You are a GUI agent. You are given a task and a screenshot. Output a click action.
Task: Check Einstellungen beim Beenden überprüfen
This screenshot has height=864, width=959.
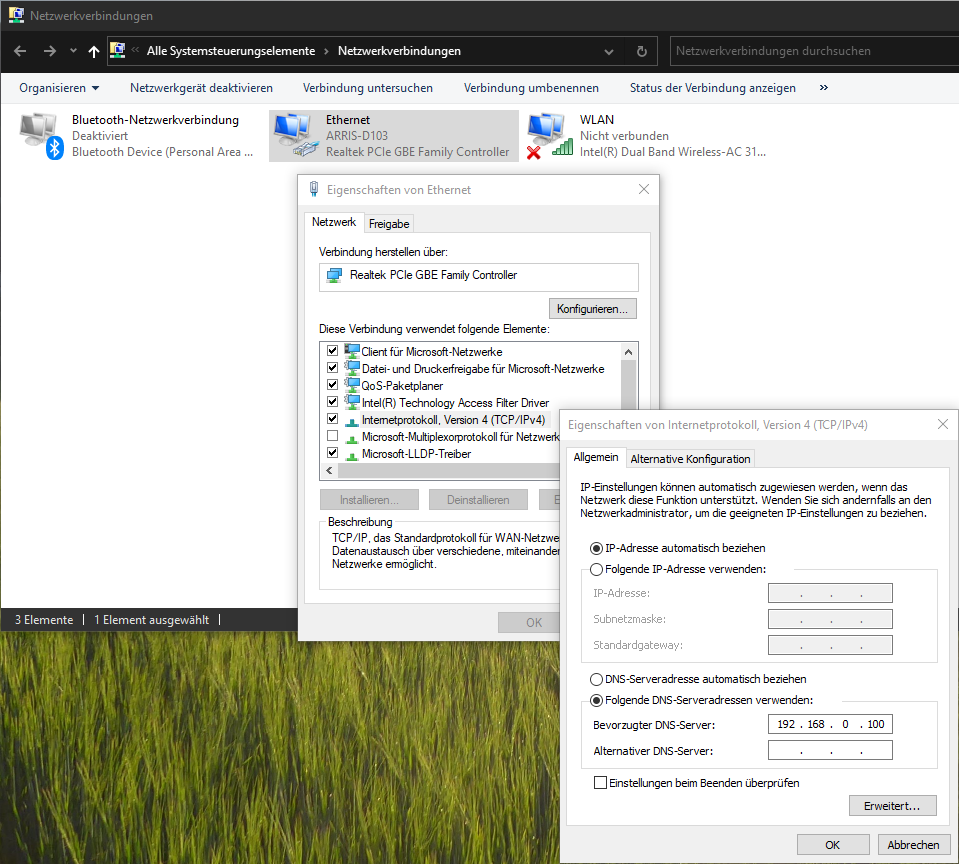click(x=600, y=783)
